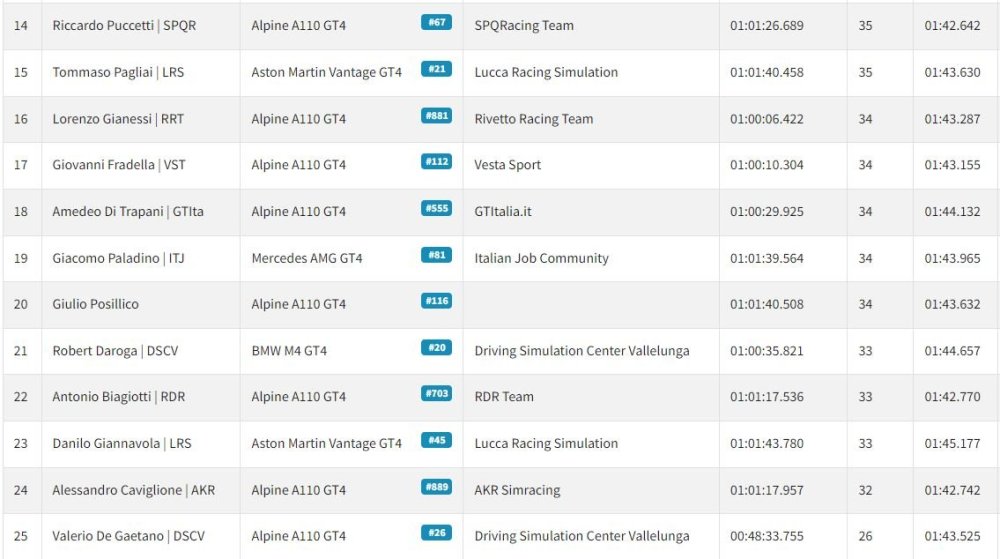Click BMW M4 GT4 car cell

289,351
